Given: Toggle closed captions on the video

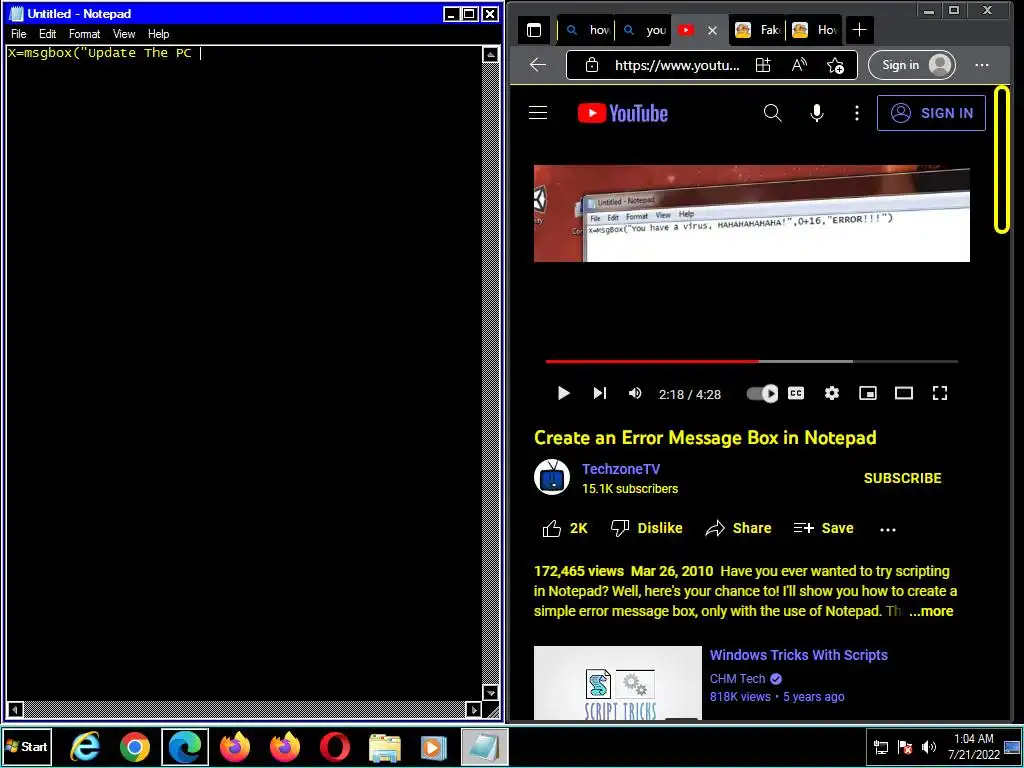Looking at the screenshot, I should pos(796,393).
